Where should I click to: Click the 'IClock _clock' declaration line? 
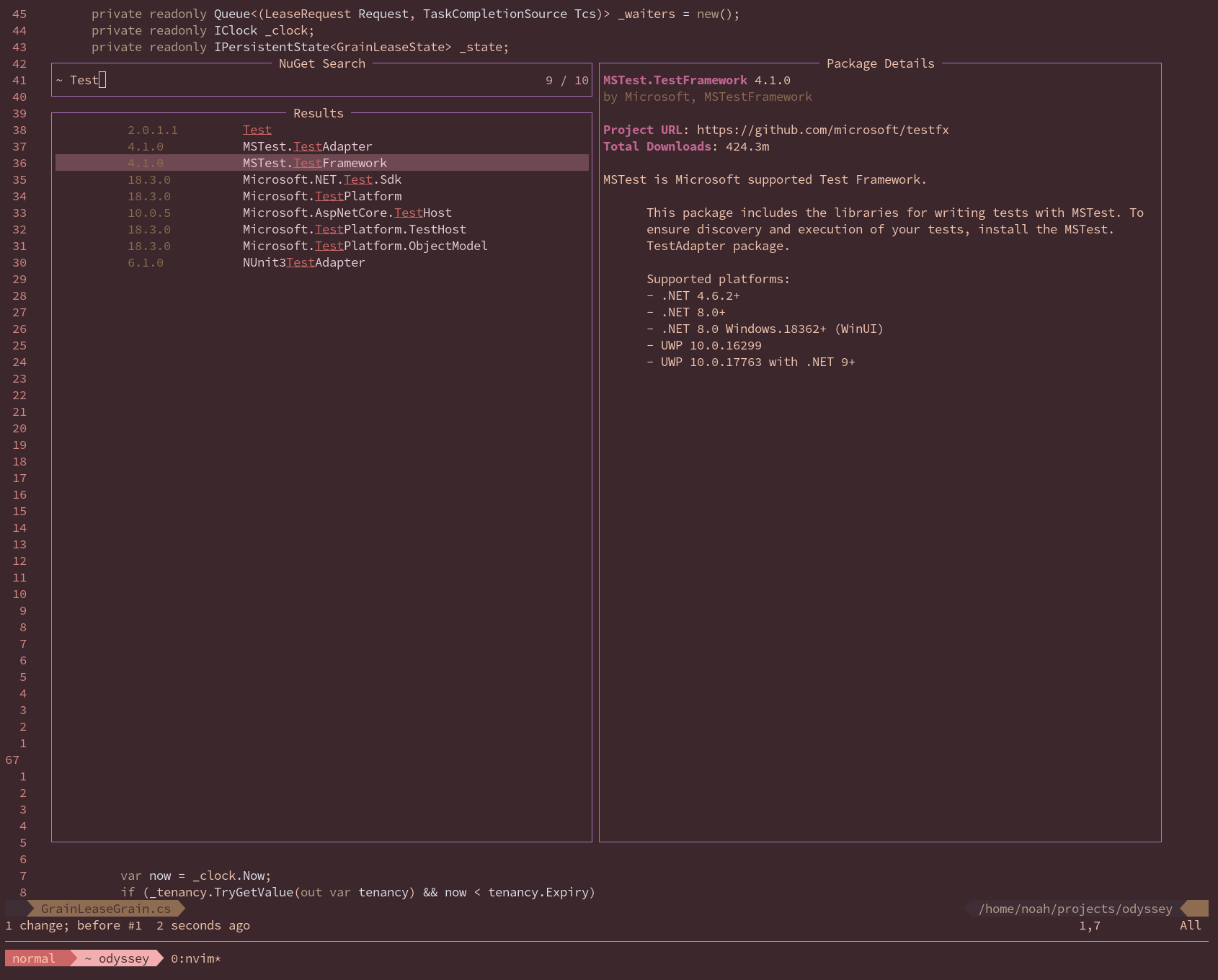[203, 30]
